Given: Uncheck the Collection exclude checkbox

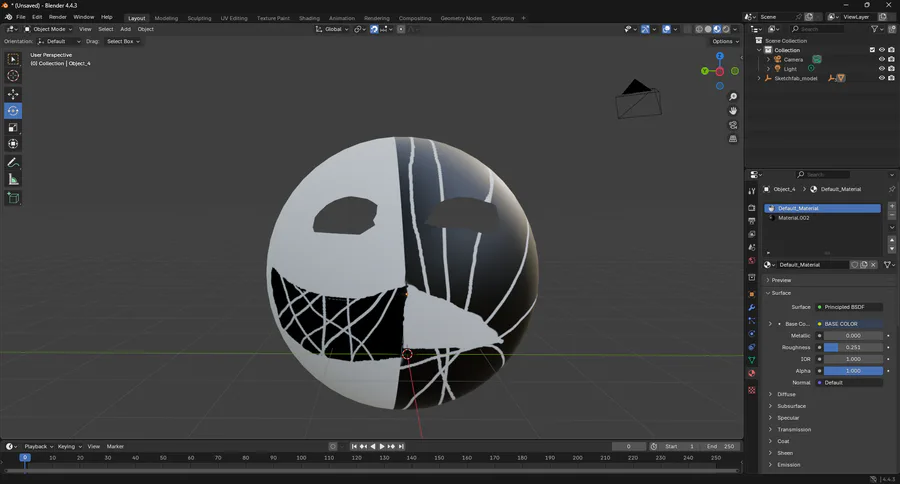Looking at the screenshot, I should tap(872, 50).
